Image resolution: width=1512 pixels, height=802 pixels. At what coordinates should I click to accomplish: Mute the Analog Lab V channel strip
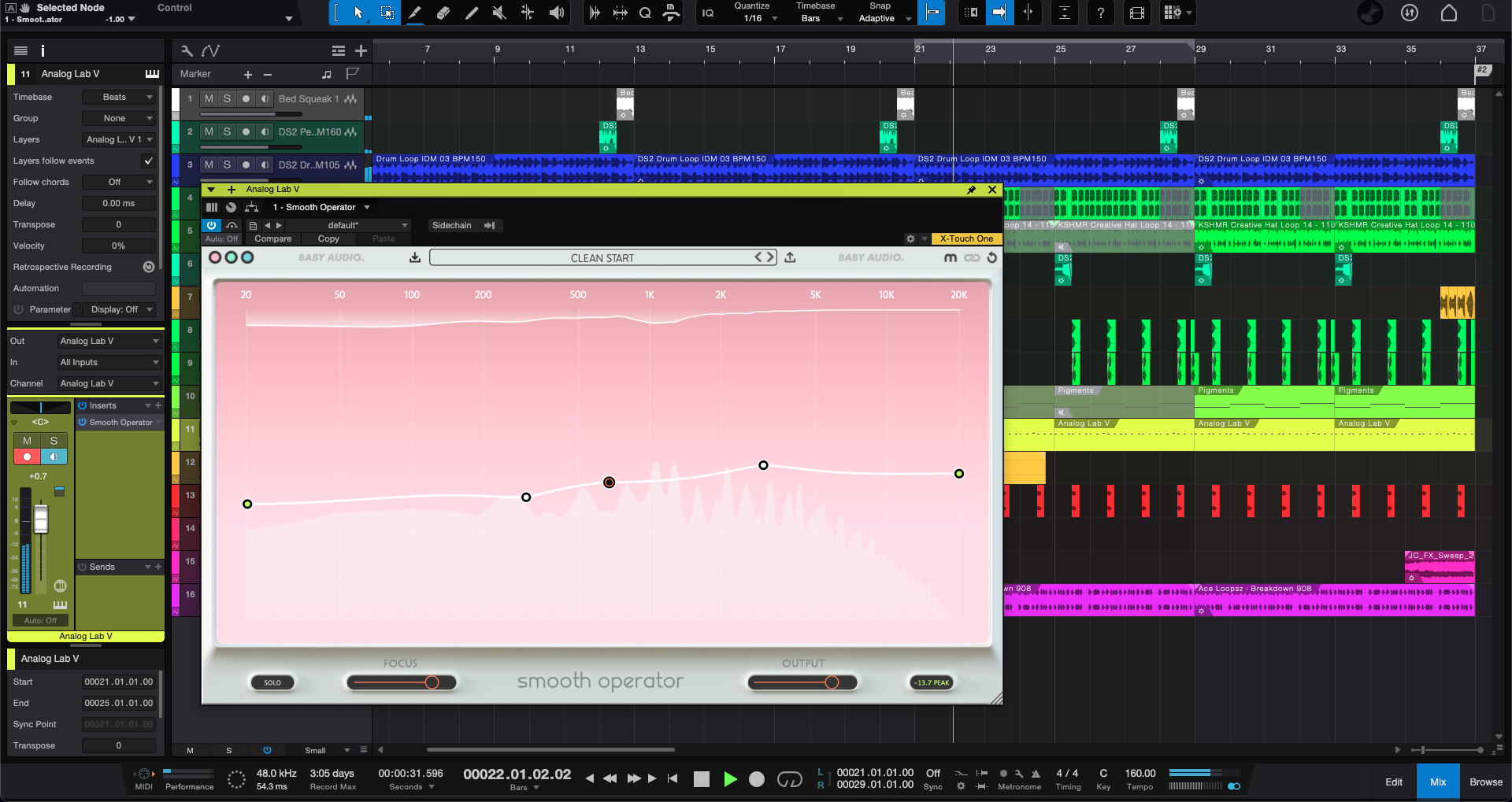27,441
